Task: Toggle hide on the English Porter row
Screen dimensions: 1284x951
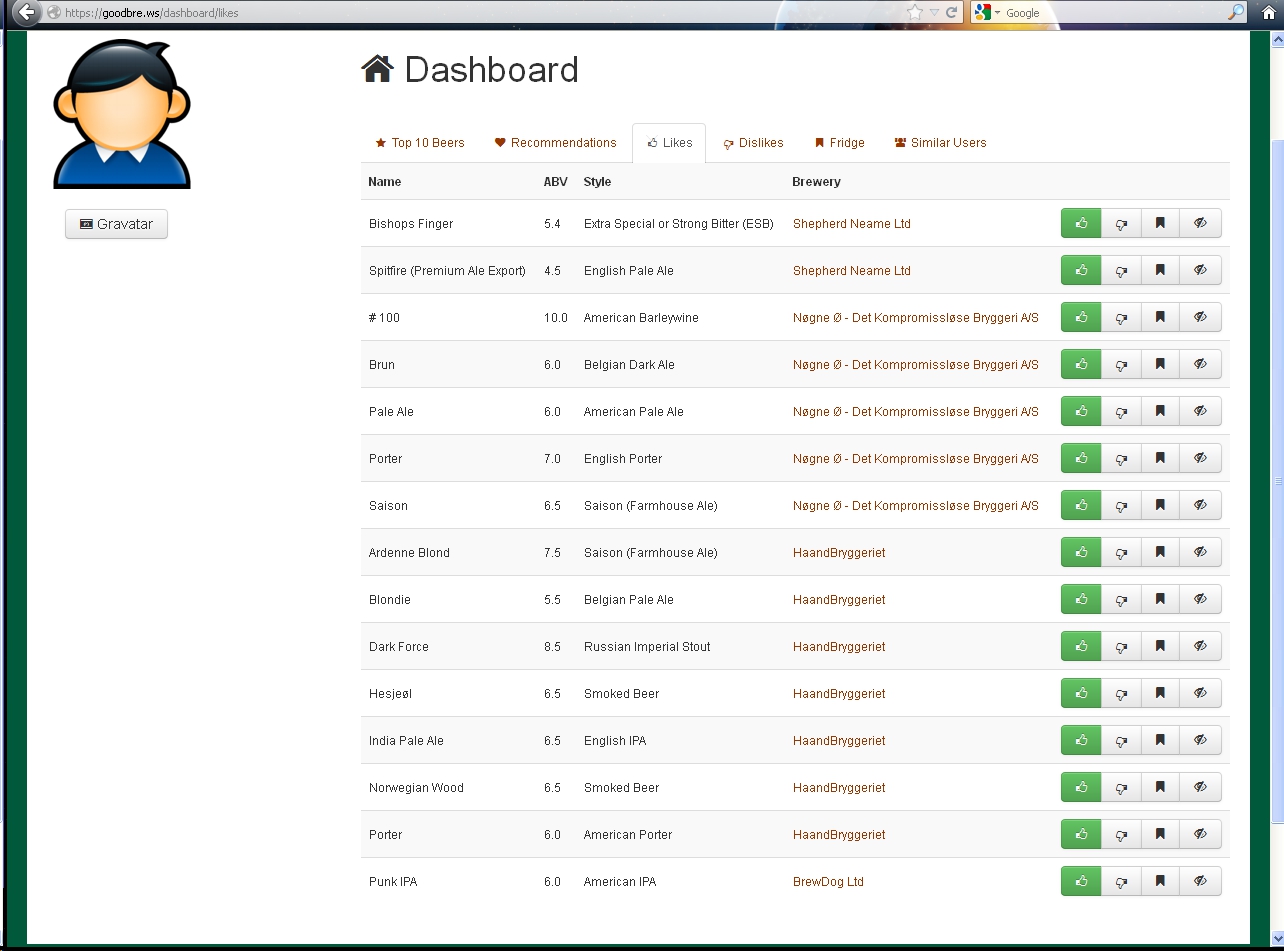Action: pyautogui.click(x=1201, y=459)
